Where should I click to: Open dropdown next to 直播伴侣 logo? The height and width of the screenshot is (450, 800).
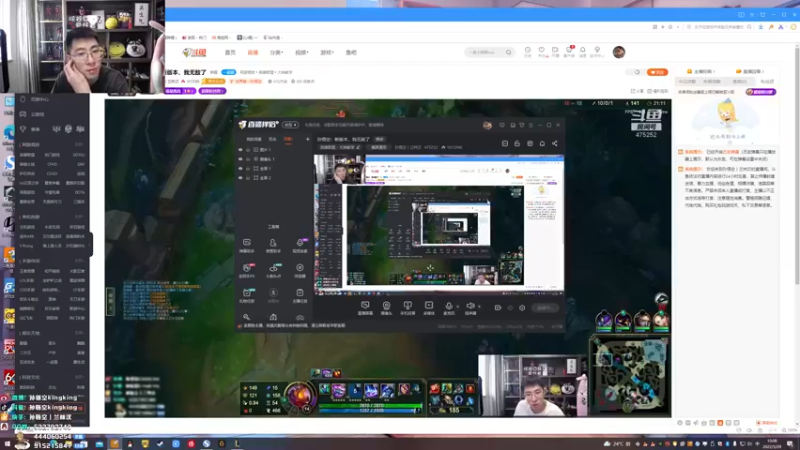click(x=290, y=125)
